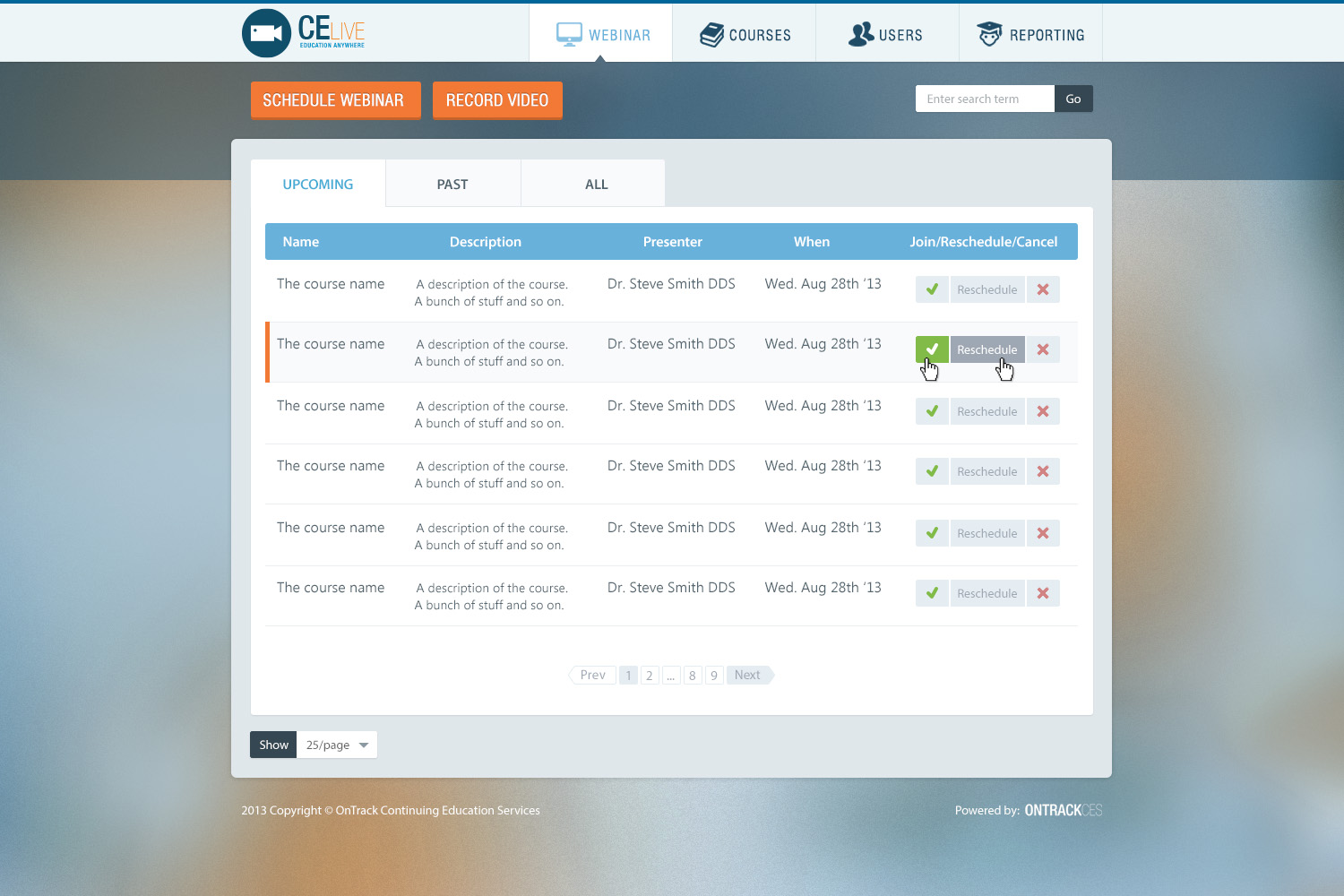Image resolution: width=1344 pixels, height=896 pixels.
Task: Click the search term input field
Action: (984, 99)
